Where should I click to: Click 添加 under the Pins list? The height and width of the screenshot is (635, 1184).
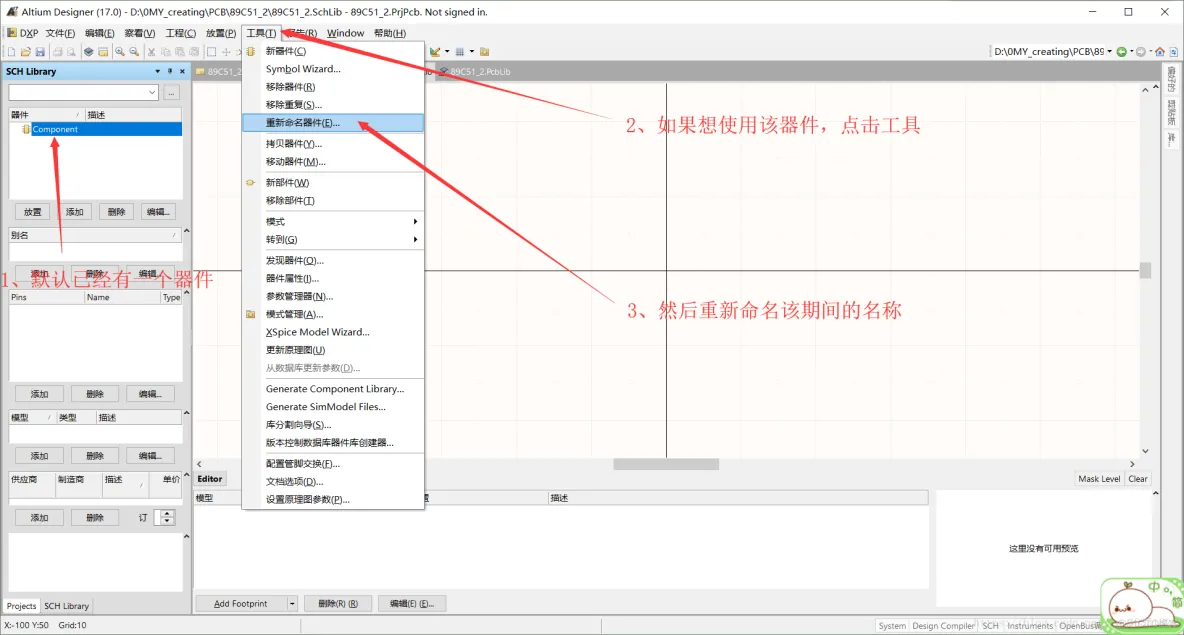[x=39, y=394]
